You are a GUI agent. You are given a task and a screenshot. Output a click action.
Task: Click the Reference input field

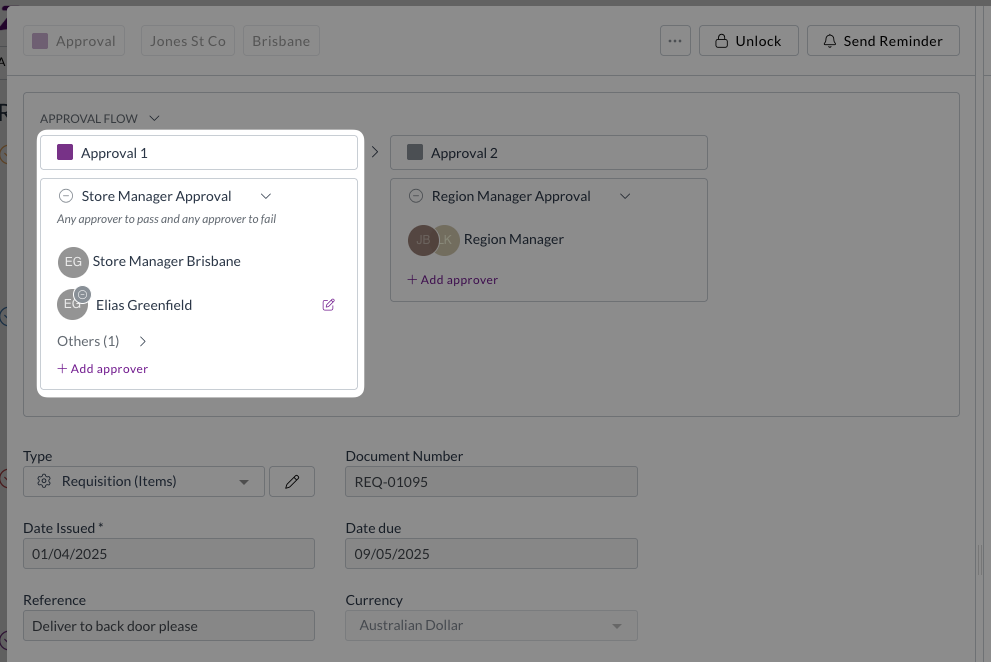pyautogui.click(x=168, y=626)
